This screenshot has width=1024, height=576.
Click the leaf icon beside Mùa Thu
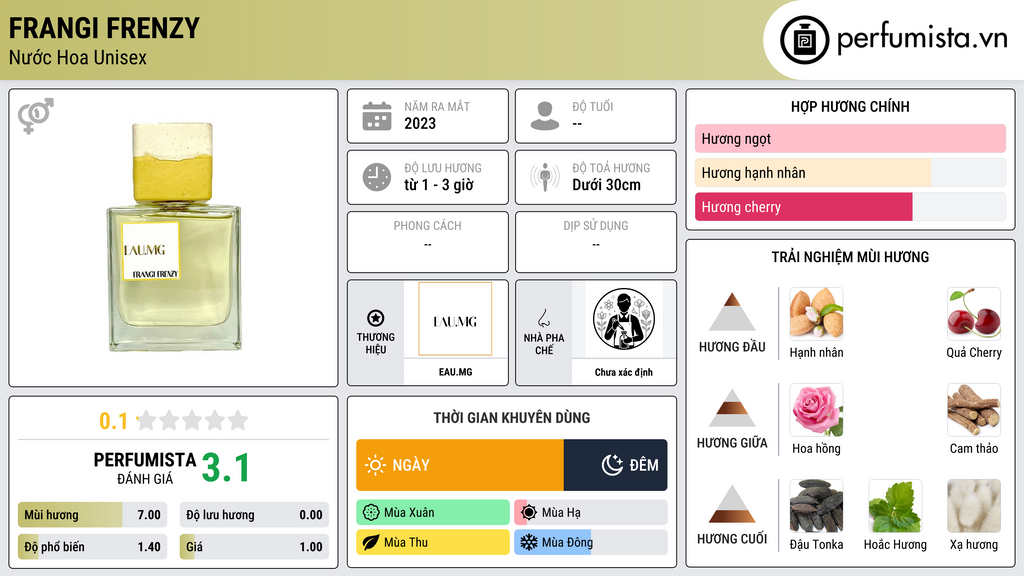pos(371,542)
